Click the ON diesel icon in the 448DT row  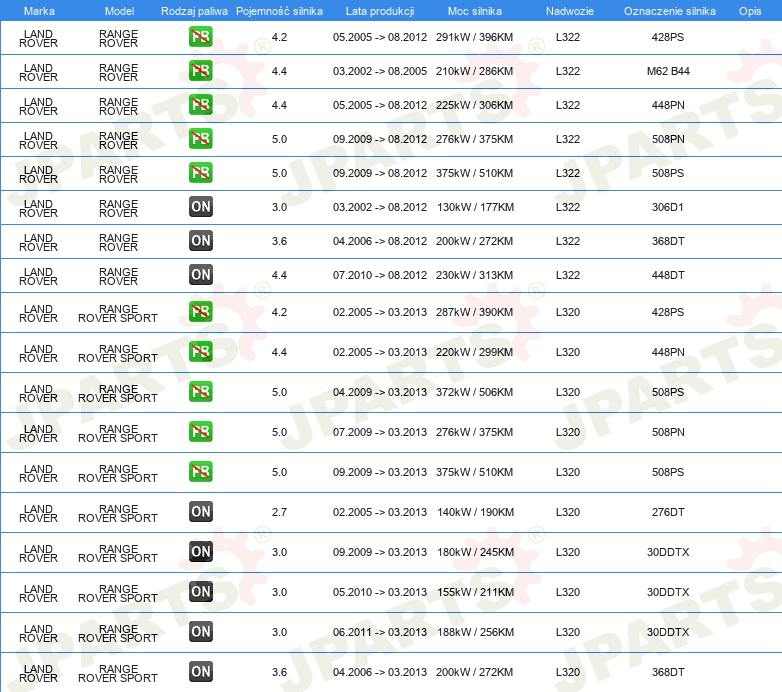[x=200, y=275]
